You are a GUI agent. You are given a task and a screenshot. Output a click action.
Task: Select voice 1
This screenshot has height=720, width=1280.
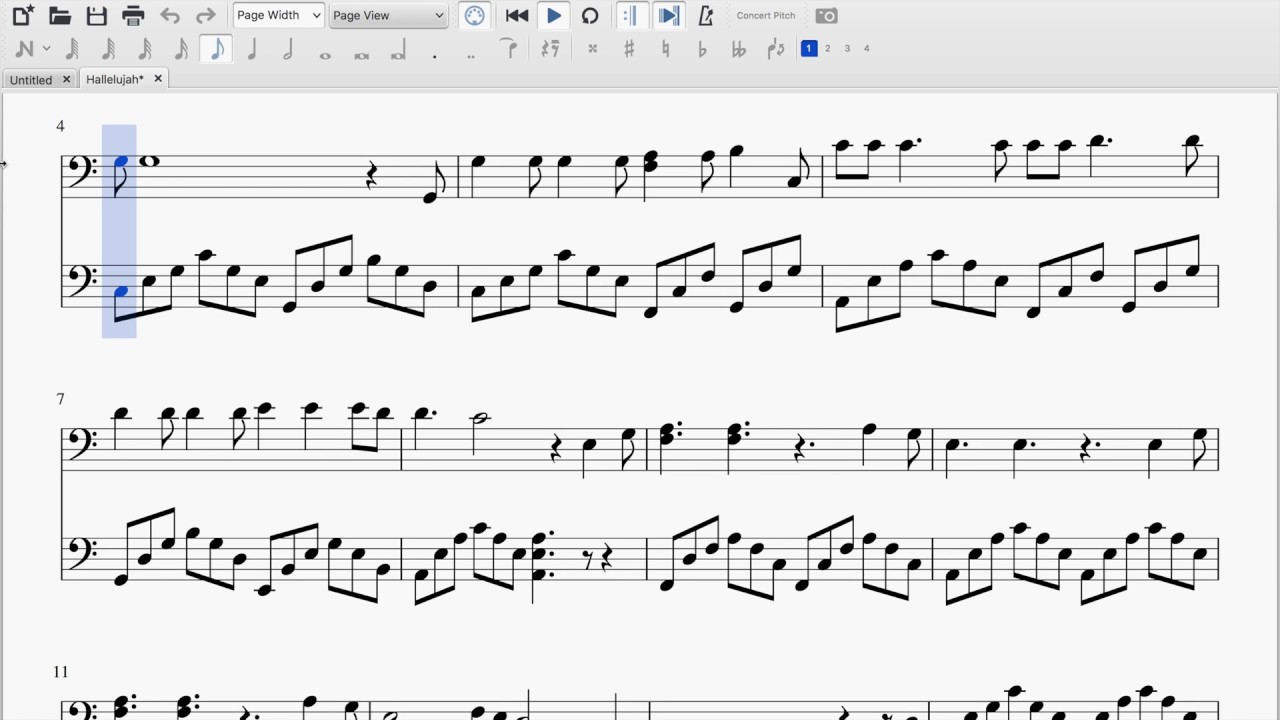(x=809, y=48)
